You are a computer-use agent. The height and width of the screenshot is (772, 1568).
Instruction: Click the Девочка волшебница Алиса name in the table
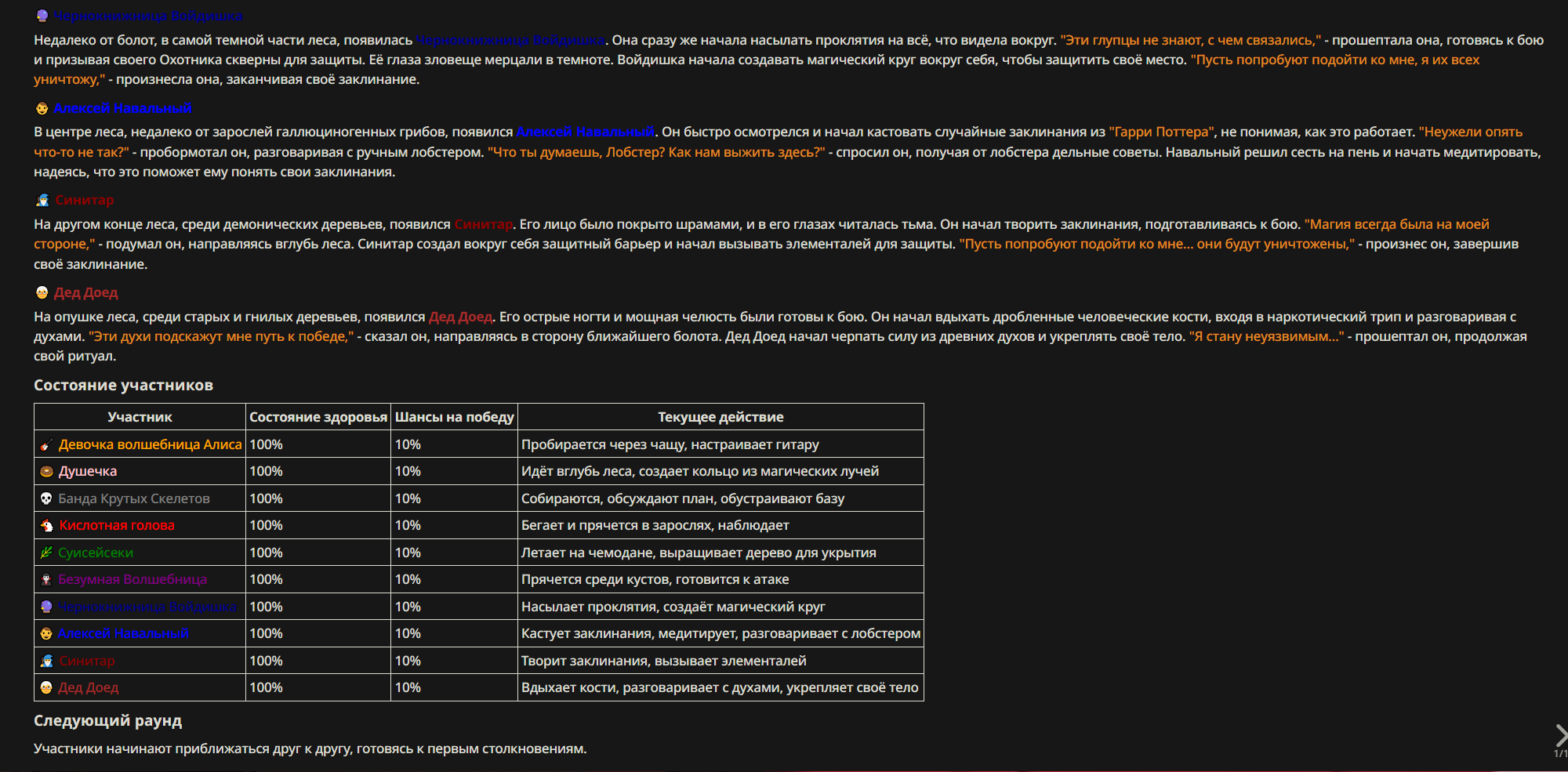(x=150, y=444)
